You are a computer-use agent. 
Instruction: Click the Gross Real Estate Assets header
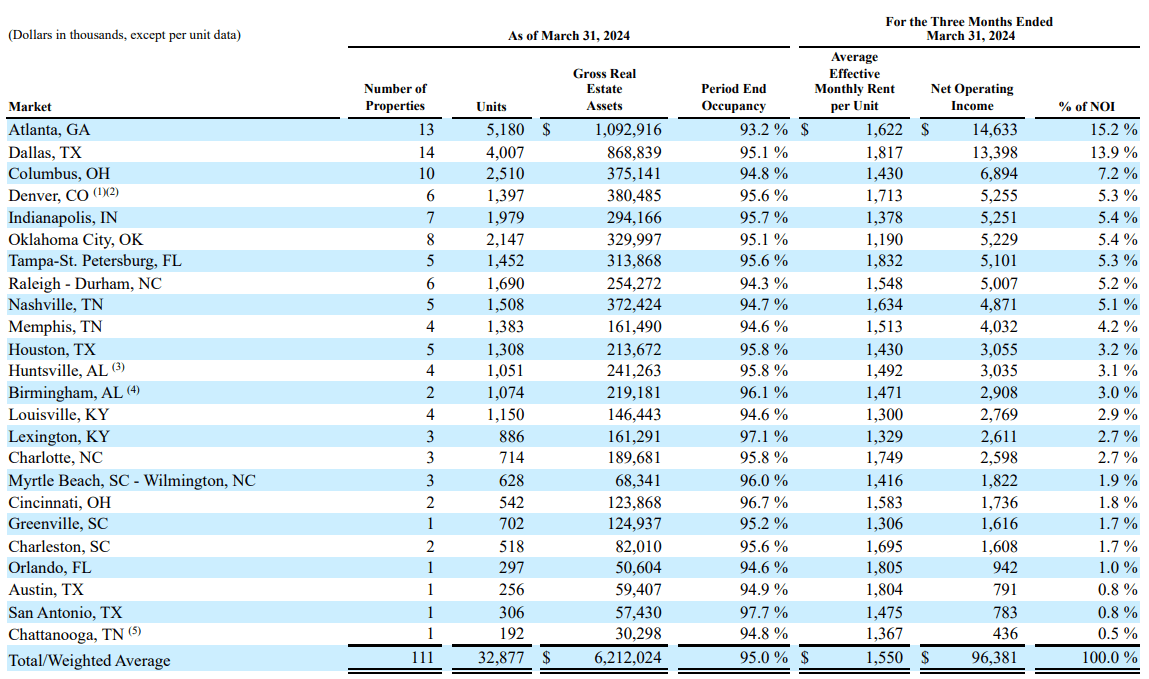pos(604,88)
